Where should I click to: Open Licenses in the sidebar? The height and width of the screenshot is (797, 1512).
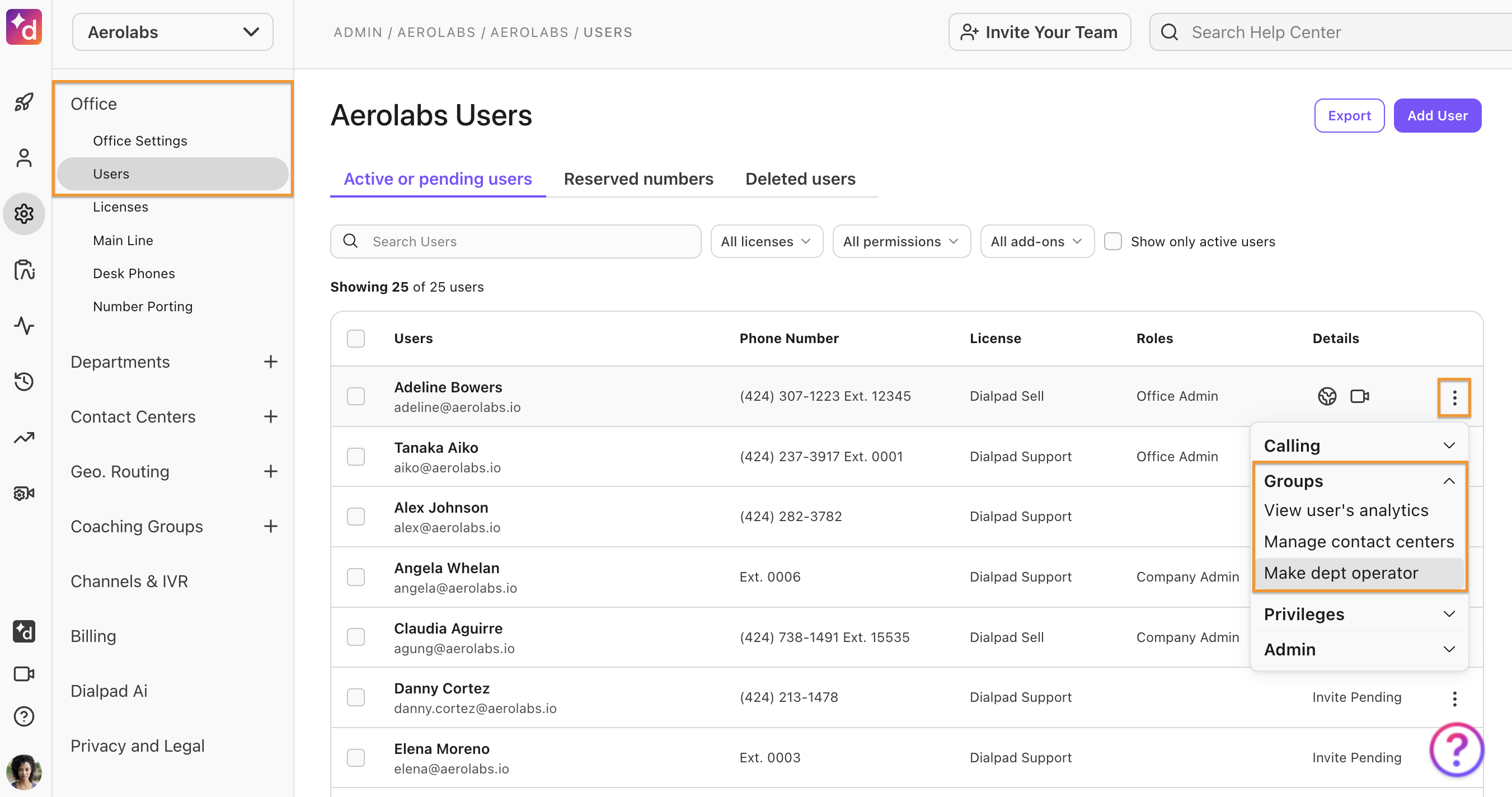pos(120,207)
